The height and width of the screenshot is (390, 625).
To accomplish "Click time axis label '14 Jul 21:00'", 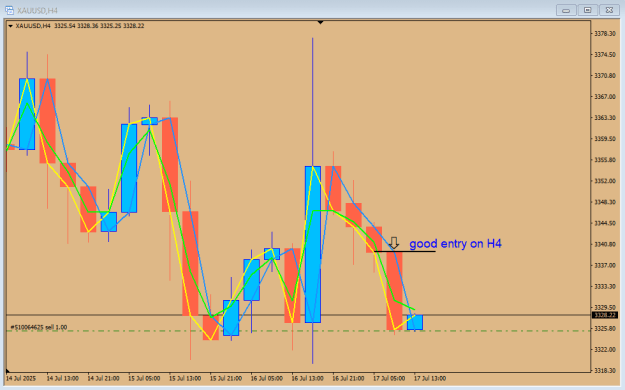I will pos(103,378).
